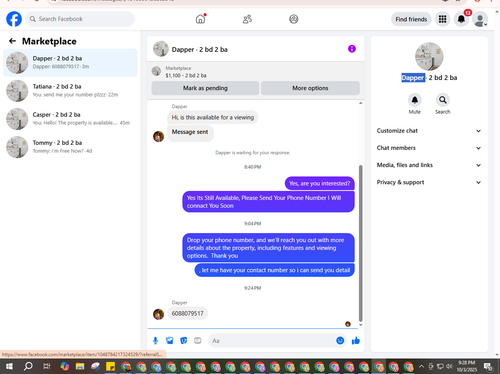Open the Dapper - 2 bd 2 ba conversation

70,62
